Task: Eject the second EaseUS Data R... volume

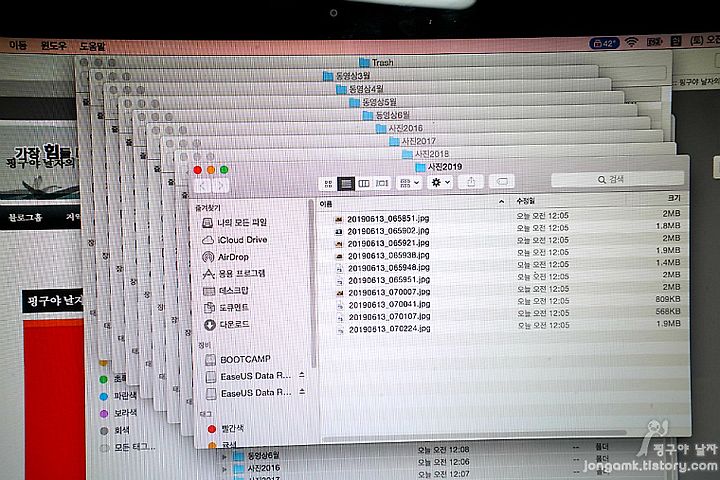Action: 302,392
